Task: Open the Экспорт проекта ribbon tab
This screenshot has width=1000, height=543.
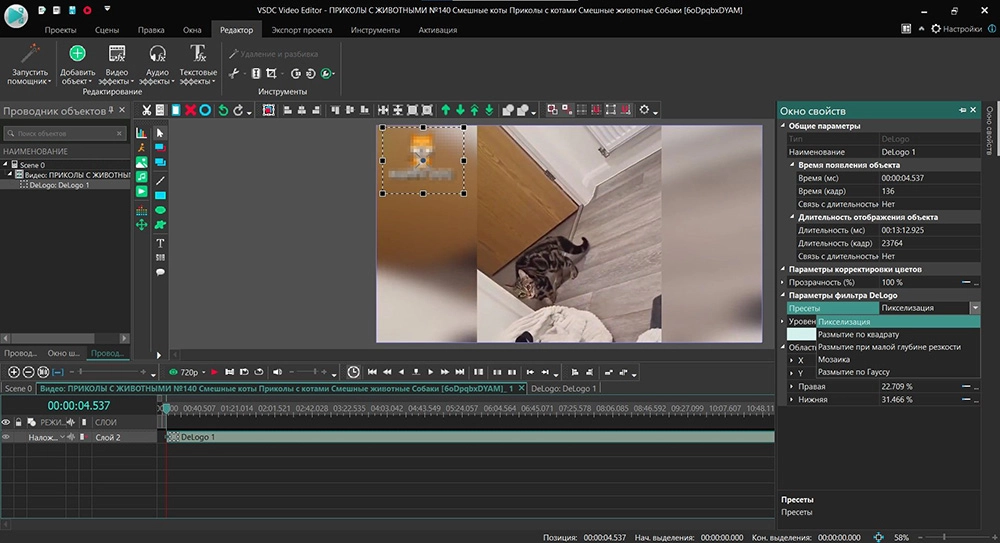Action: click(302, 30)
